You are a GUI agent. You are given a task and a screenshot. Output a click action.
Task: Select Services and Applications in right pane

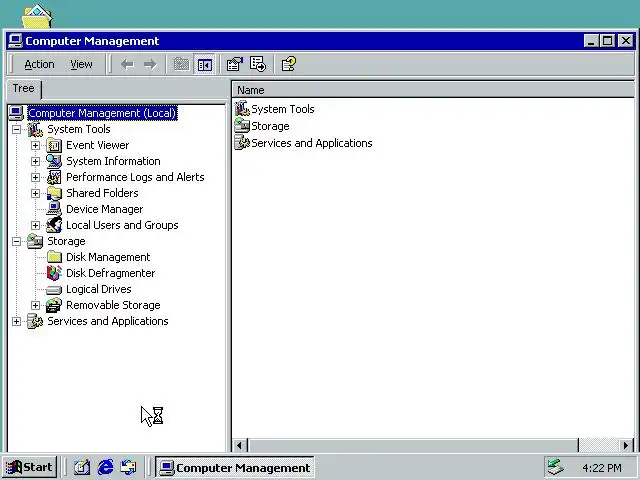[x=312, y=143]
